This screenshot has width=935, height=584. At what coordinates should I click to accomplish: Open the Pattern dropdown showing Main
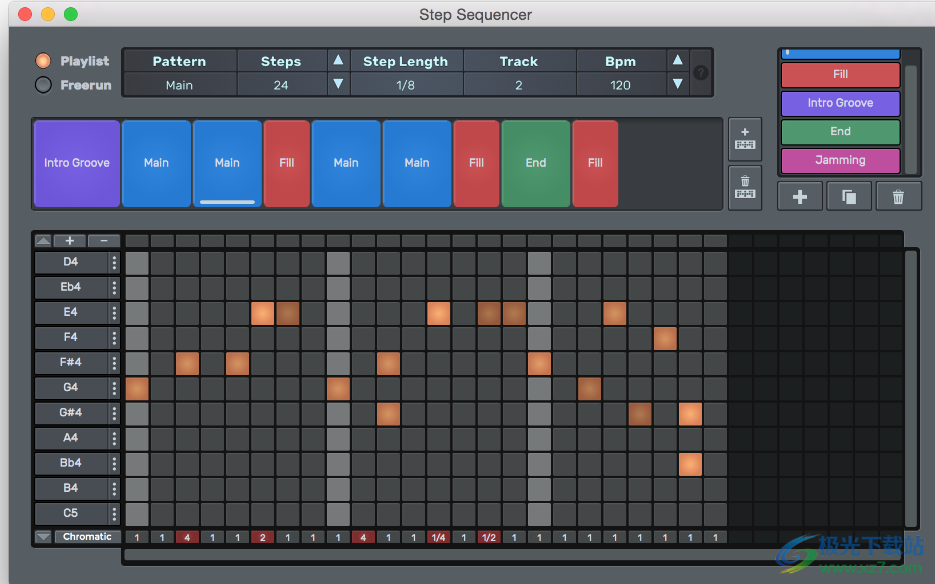coord(180,85)
